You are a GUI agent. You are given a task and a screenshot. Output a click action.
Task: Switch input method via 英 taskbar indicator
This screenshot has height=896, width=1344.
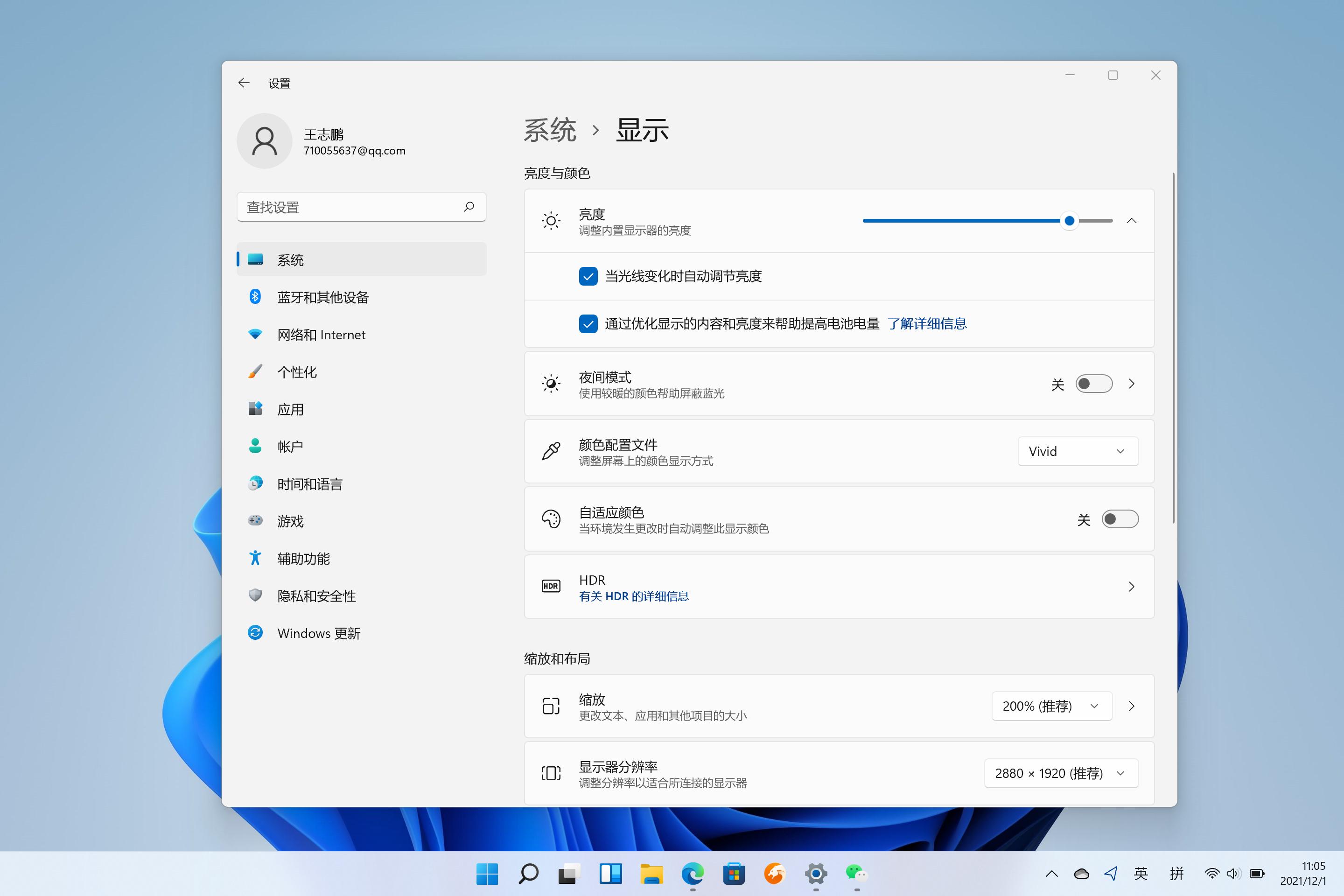click(x=1141, y=874)
